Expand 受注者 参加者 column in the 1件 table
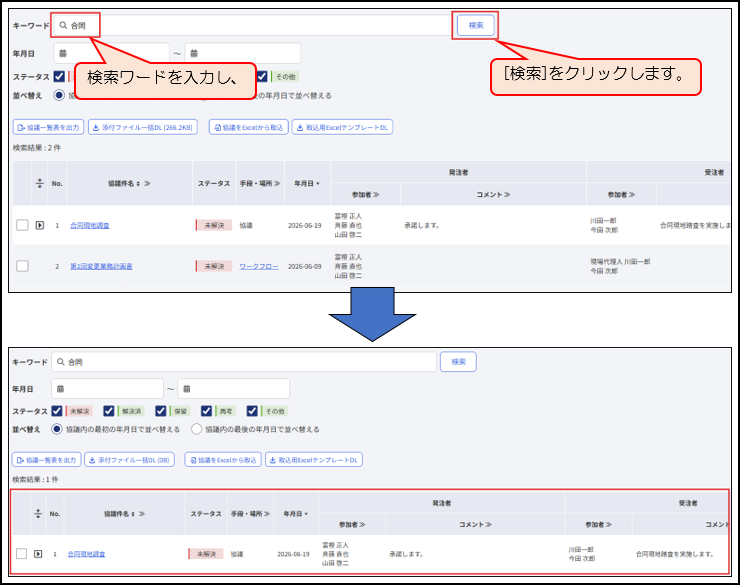The width and height of the screenshot is (740, 585). pyautogui.click(x=609, y=525)
